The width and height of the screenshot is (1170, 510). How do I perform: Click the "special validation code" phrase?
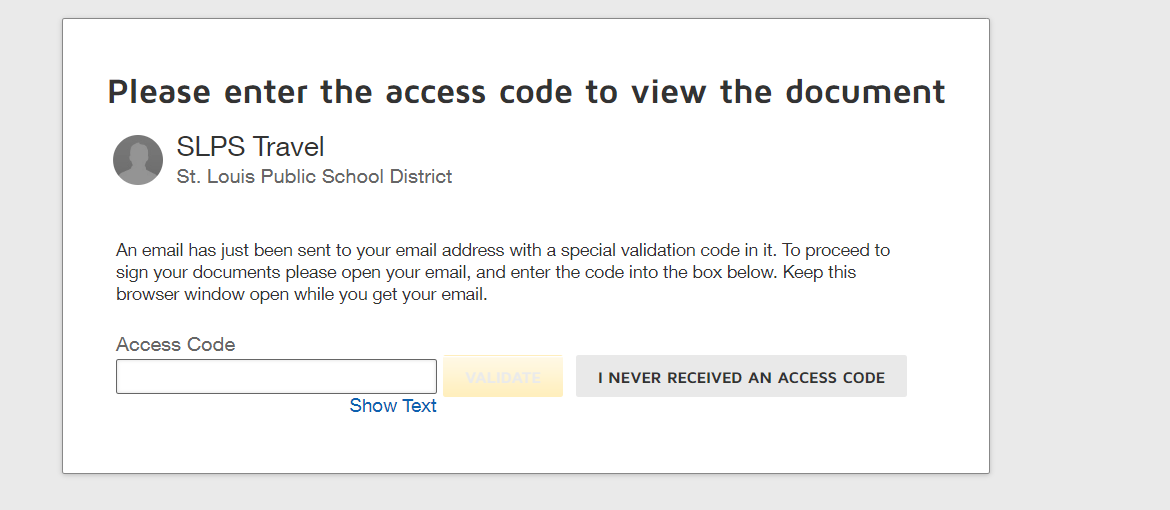(634, 250)
